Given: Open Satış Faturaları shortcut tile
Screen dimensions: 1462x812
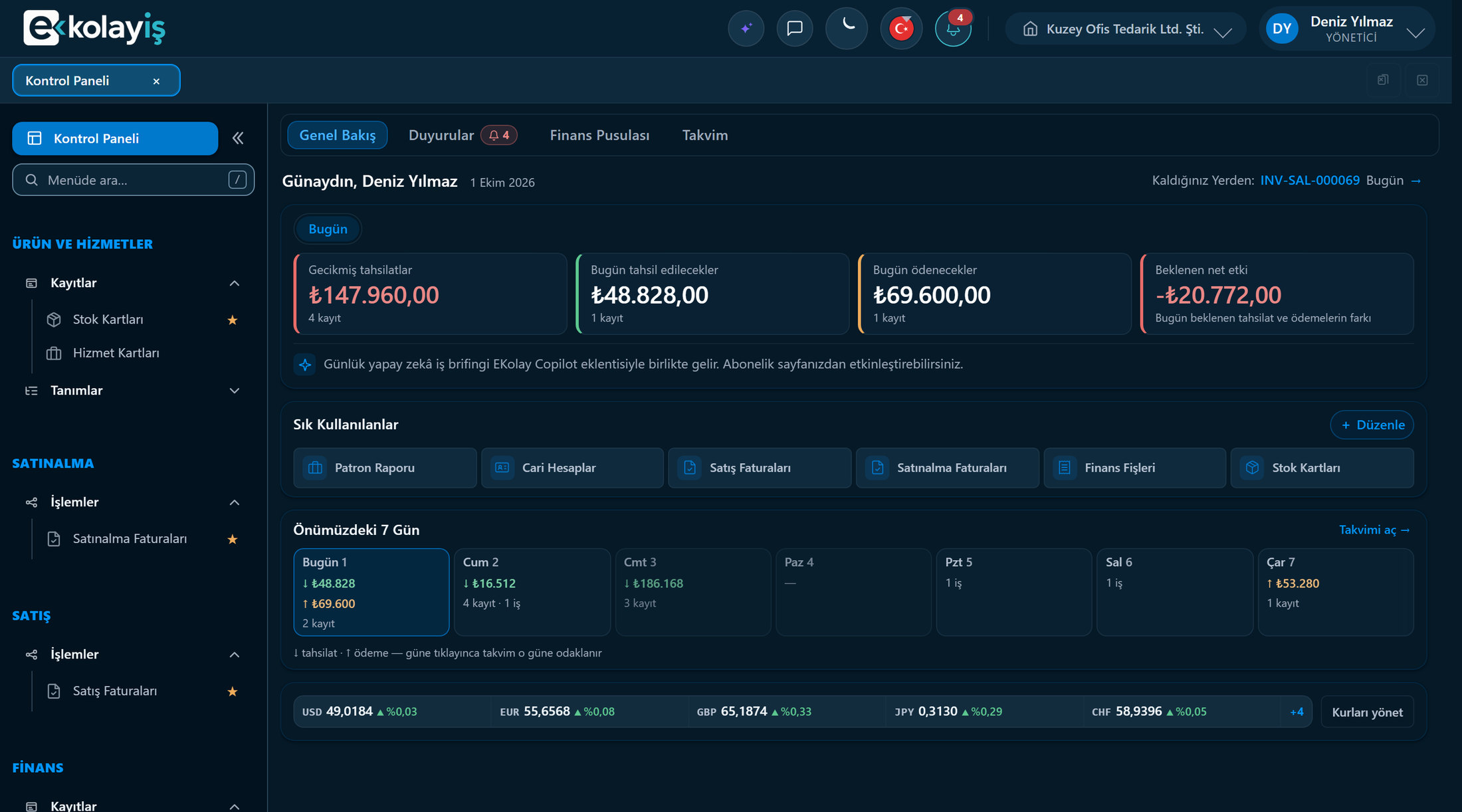Looking at the screenshot, I should pos(760,468).
